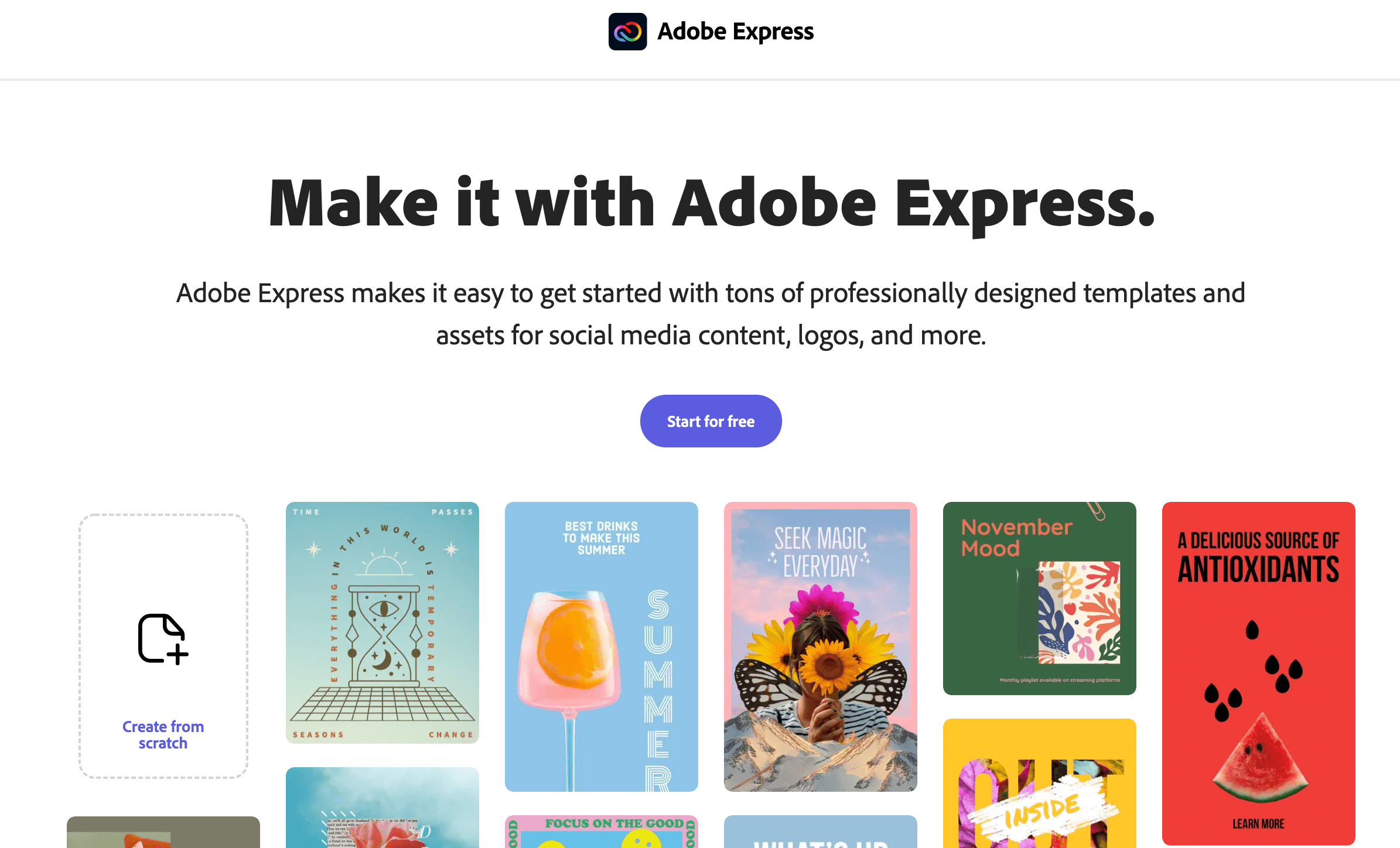Pick the Antioxidants watermelon template
This screenshot has width=1400, height=848.
1259,673
